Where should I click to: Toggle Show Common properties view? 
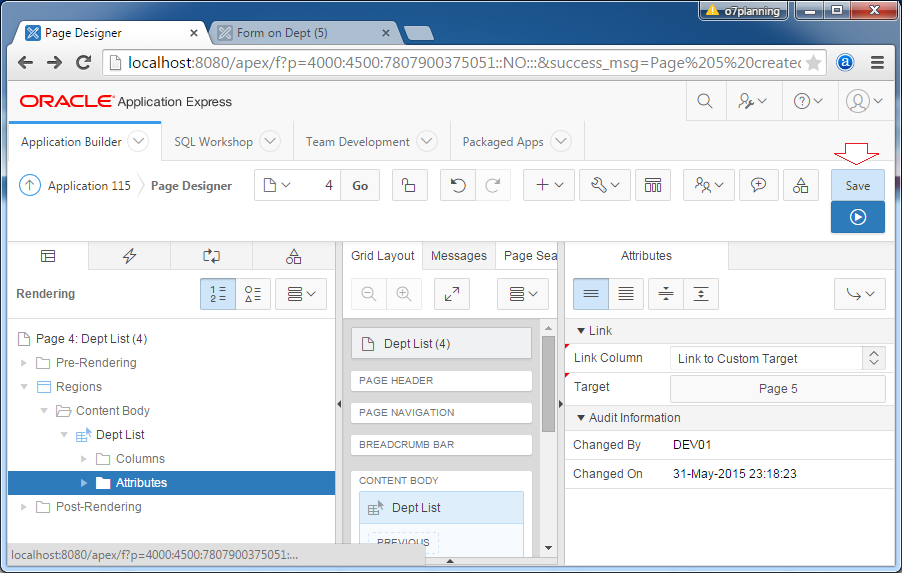pyautogui.click(x=591, y=294)
